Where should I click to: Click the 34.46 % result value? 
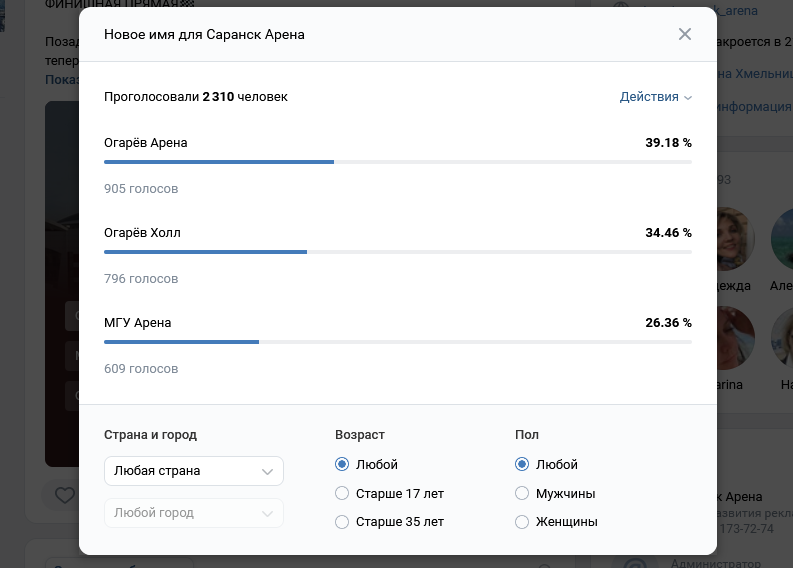[x=668, y=233]
